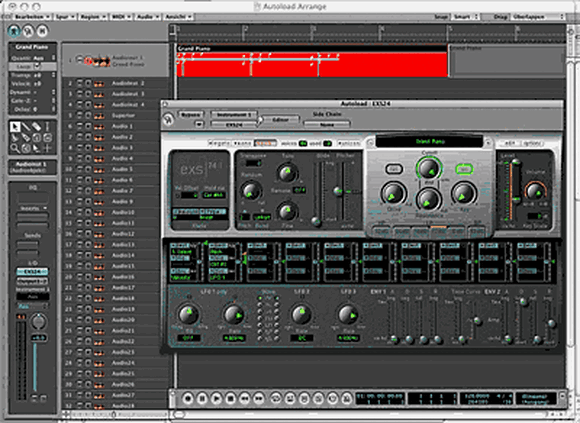The image size is (580, 423).
Task: Click the Pause button in the transport
Action: tap(202, 399)
